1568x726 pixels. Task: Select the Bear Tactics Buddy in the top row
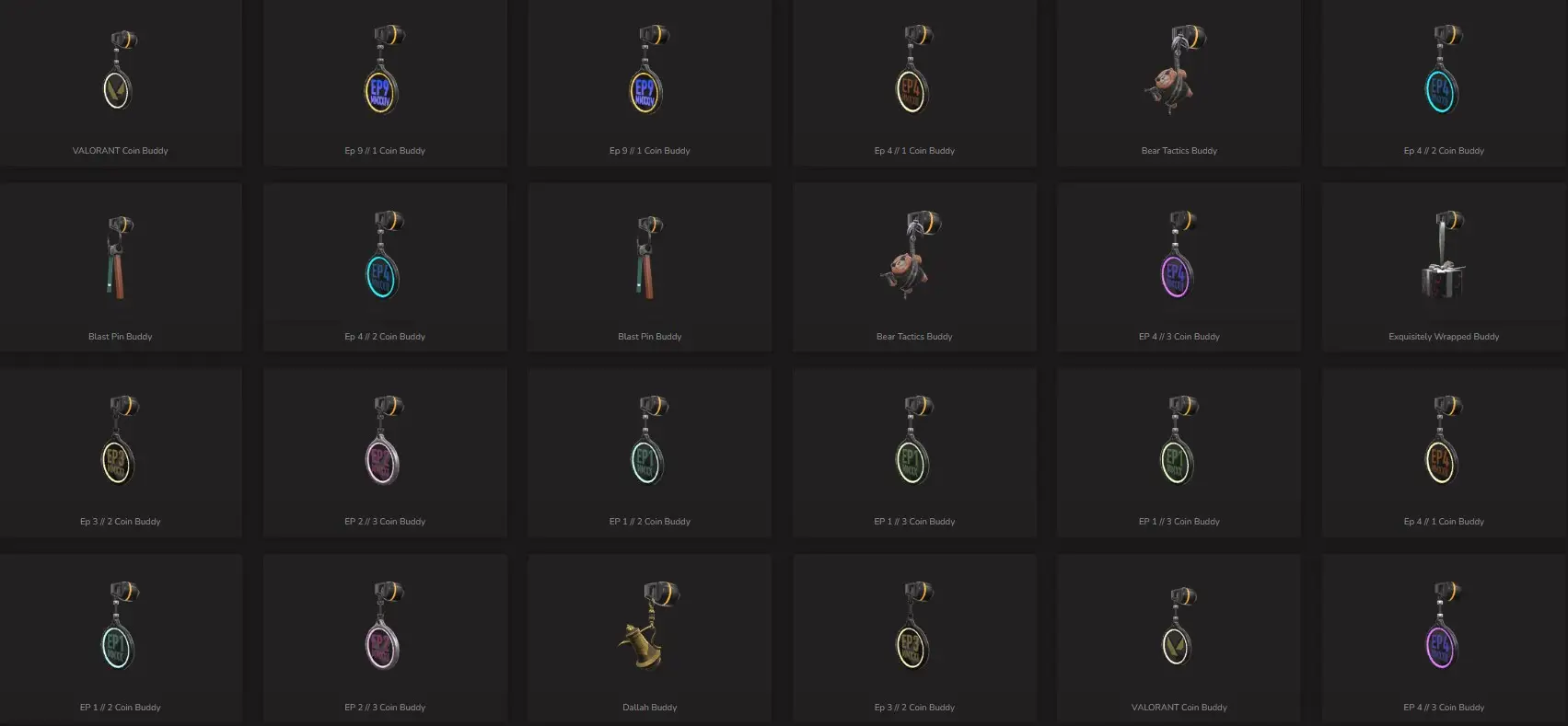tap(1179, 82)
